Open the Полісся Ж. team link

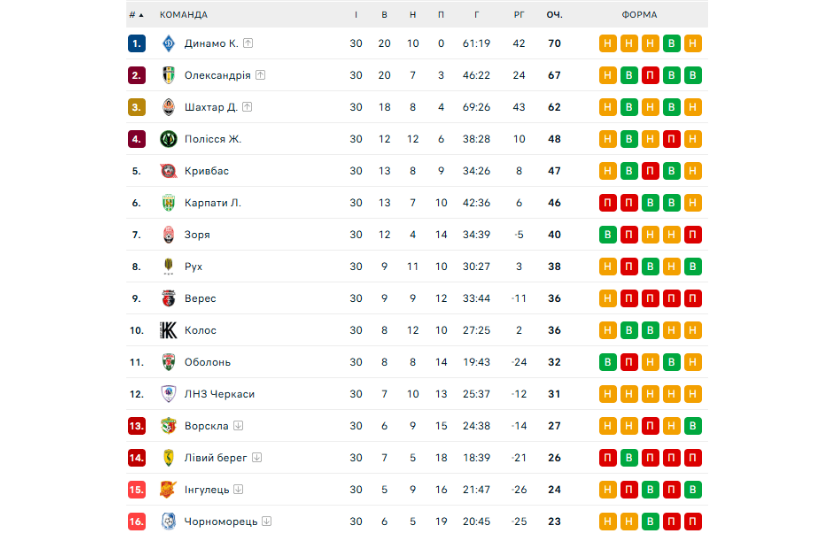[x=212, y=139]
